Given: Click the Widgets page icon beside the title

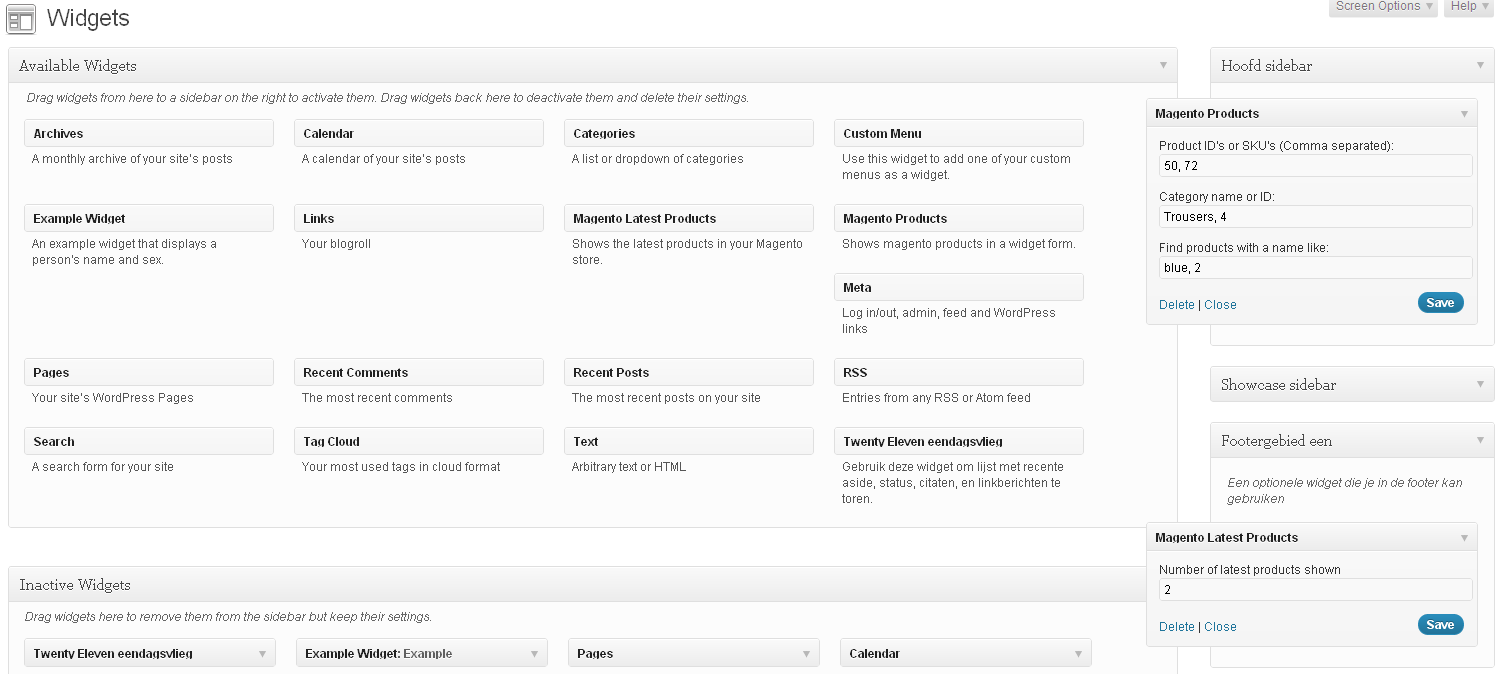Looking at the screenshot, I should click(x=21, y=19).
